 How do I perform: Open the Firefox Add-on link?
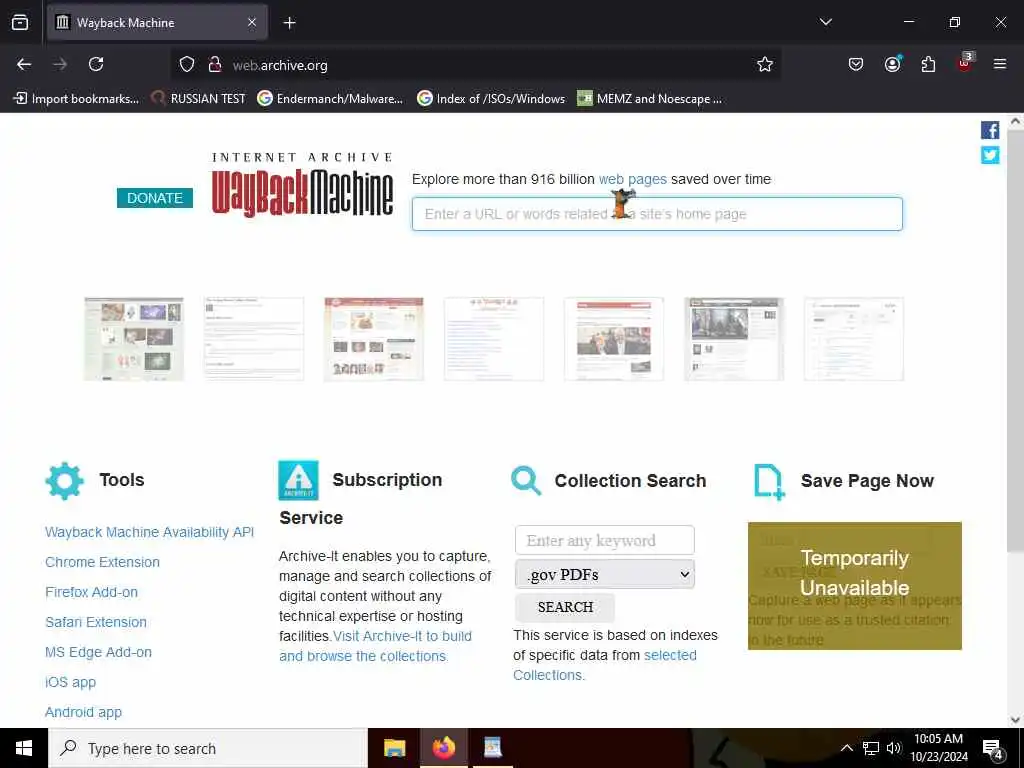[x=91, y=592]
